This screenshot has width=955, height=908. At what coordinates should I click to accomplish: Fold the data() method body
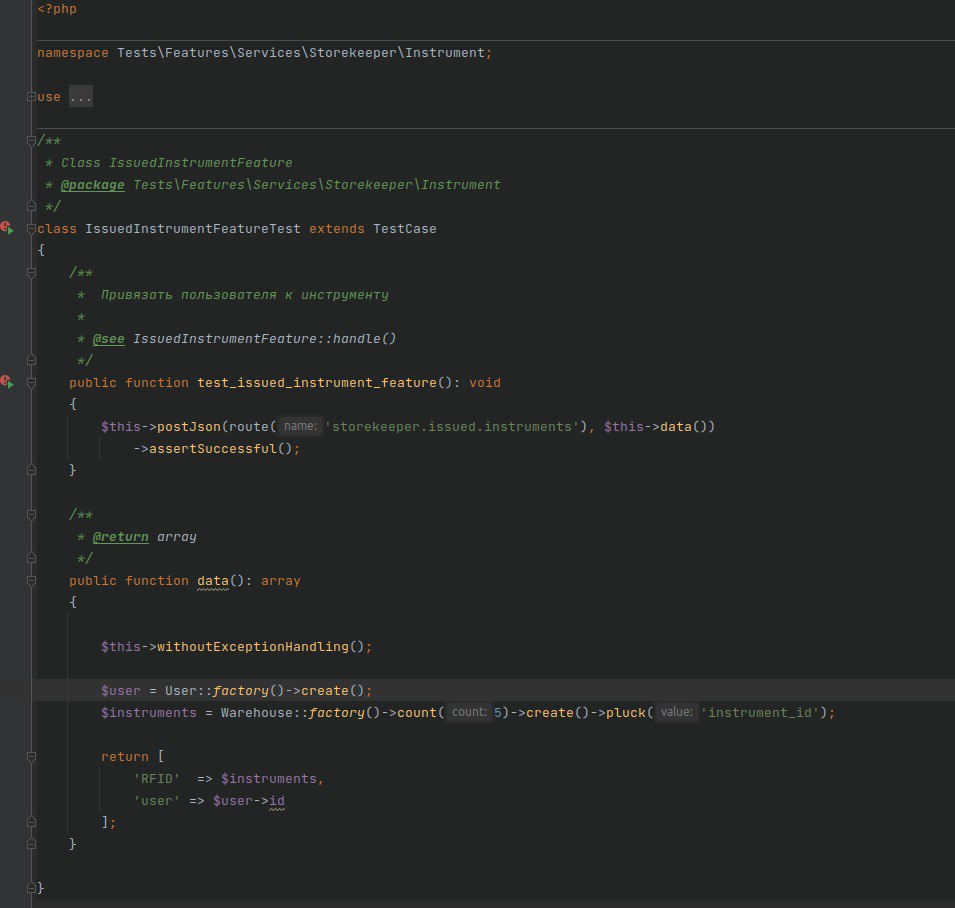click(32, 581)
